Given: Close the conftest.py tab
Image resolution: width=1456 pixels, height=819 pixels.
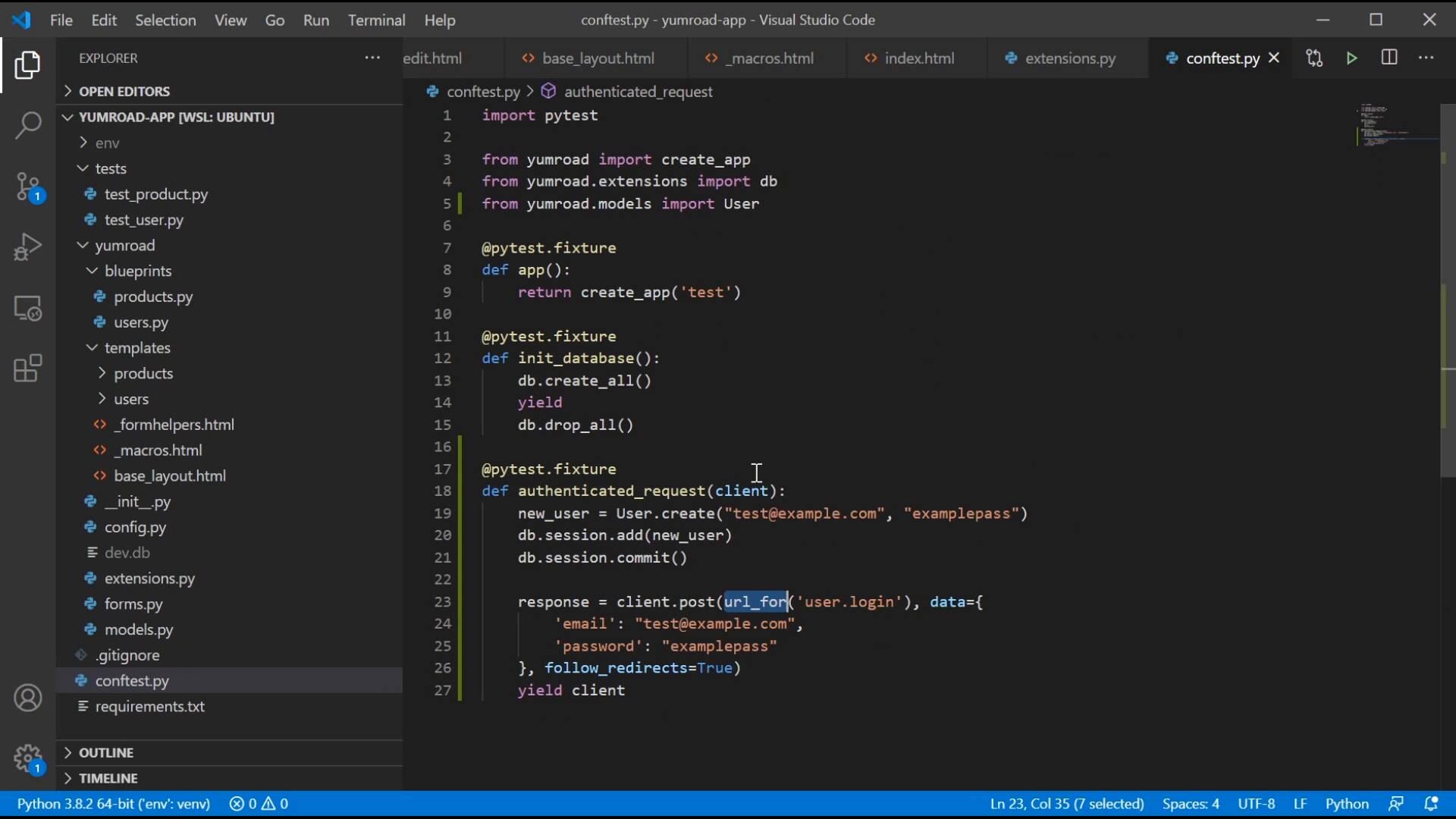Looking at the screenshot, I should pos(1275,58).
